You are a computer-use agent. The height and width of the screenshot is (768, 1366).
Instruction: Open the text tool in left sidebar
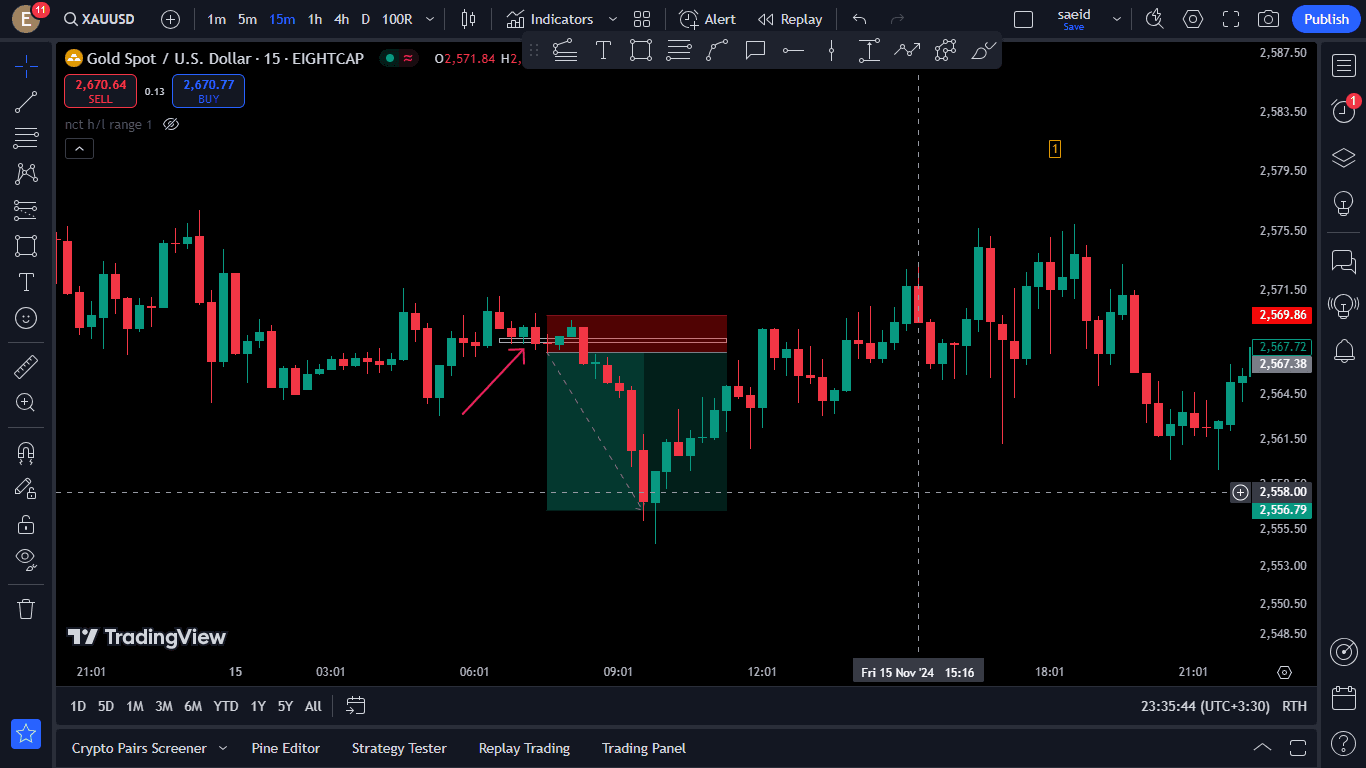click(x=26, y=282)
